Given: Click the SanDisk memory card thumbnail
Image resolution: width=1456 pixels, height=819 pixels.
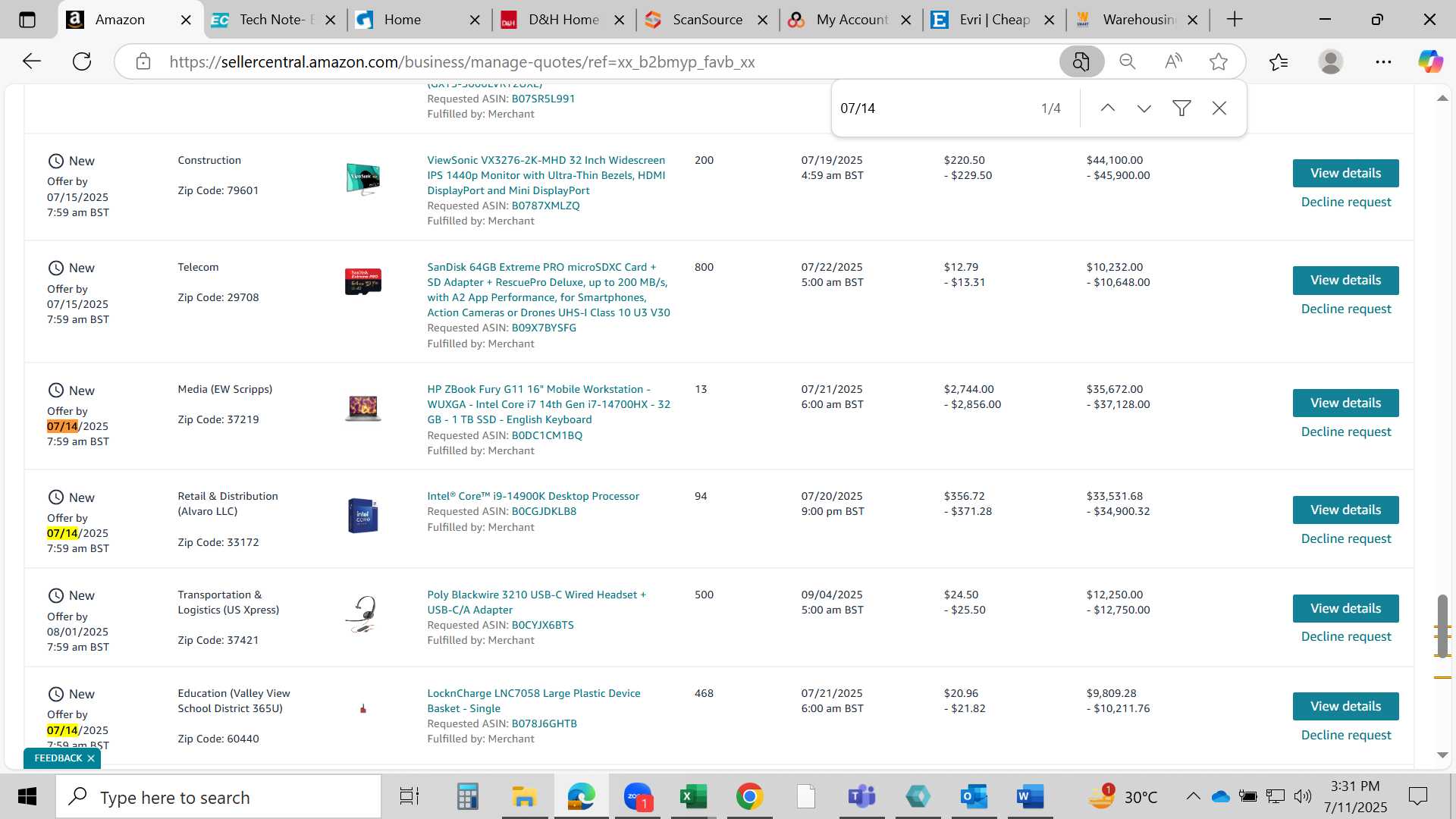Looking at the screenshot, I should tap(363, 281).
